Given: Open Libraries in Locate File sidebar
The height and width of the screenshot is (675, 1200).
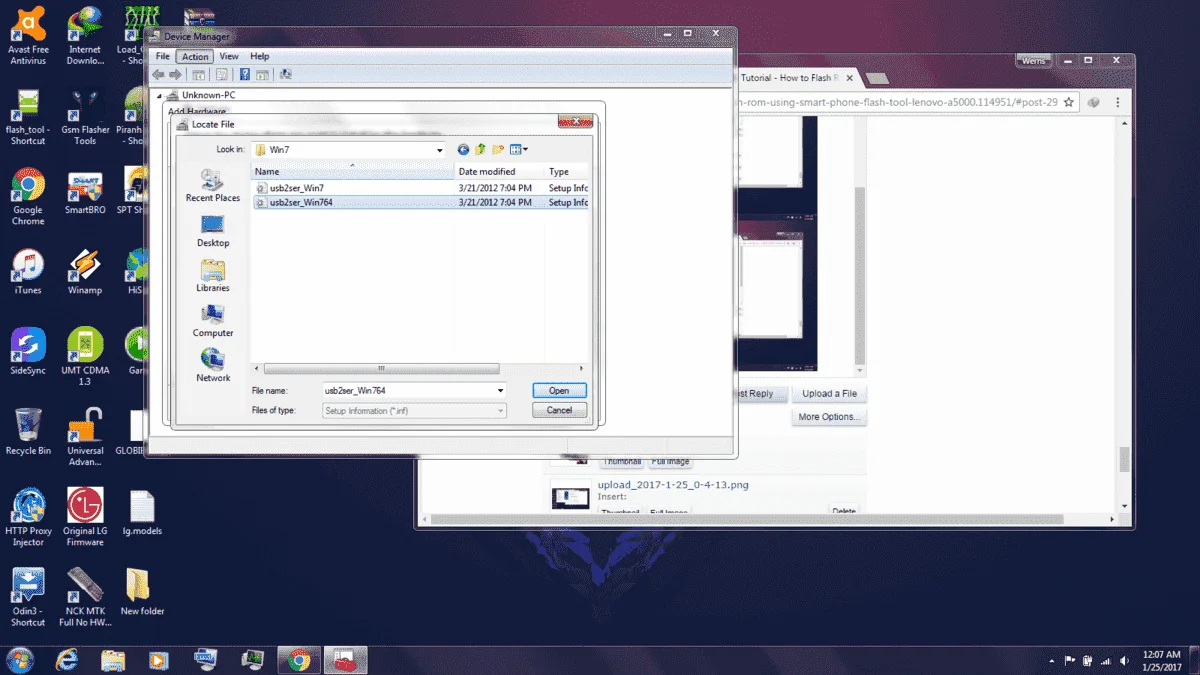Looking at the screenshot, I should click(213, 276).
